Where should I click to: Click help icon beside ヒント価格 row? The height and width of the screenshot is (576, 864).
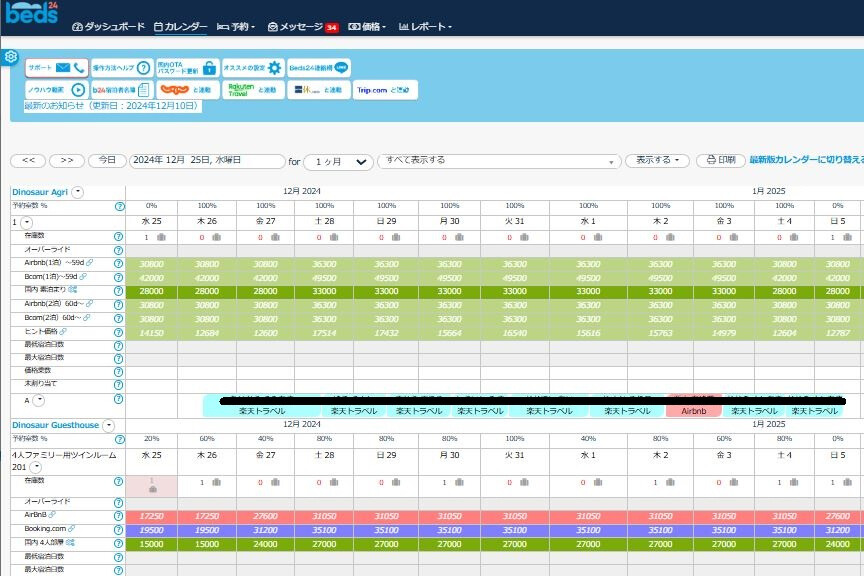coord(118,332)
